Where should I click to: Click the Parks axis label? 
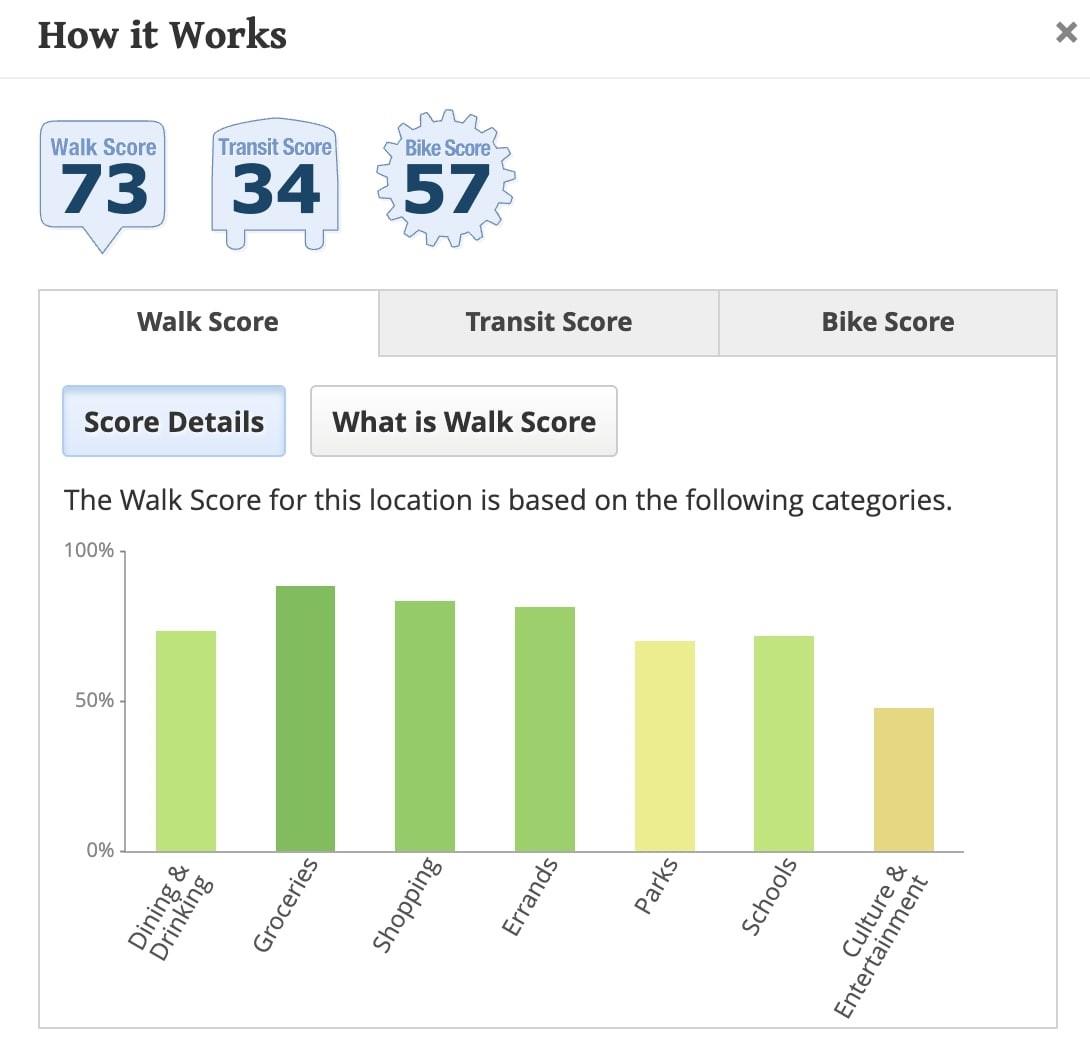tap(656, 885)
